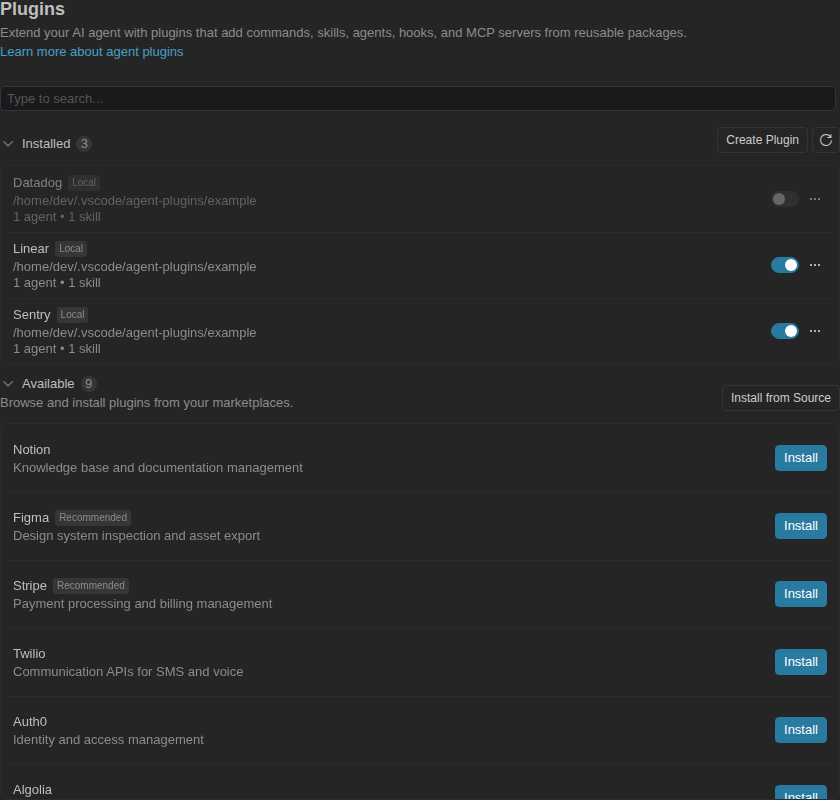Install the Notion plugin
Image resolution: width=840 pixels, height=800 pixels.
click(x=800, y=458)
